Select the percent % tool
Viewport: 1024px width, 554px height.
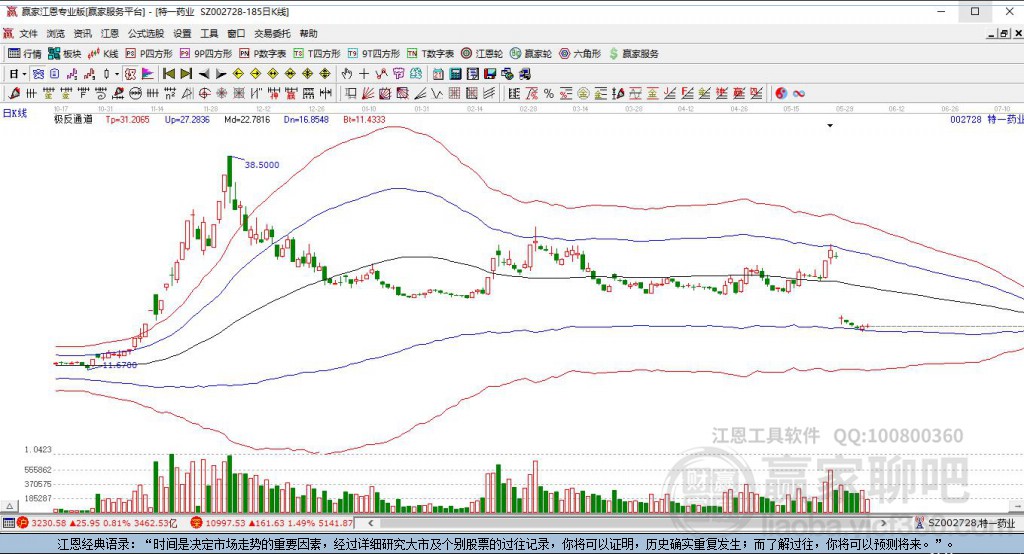(549, 93)
